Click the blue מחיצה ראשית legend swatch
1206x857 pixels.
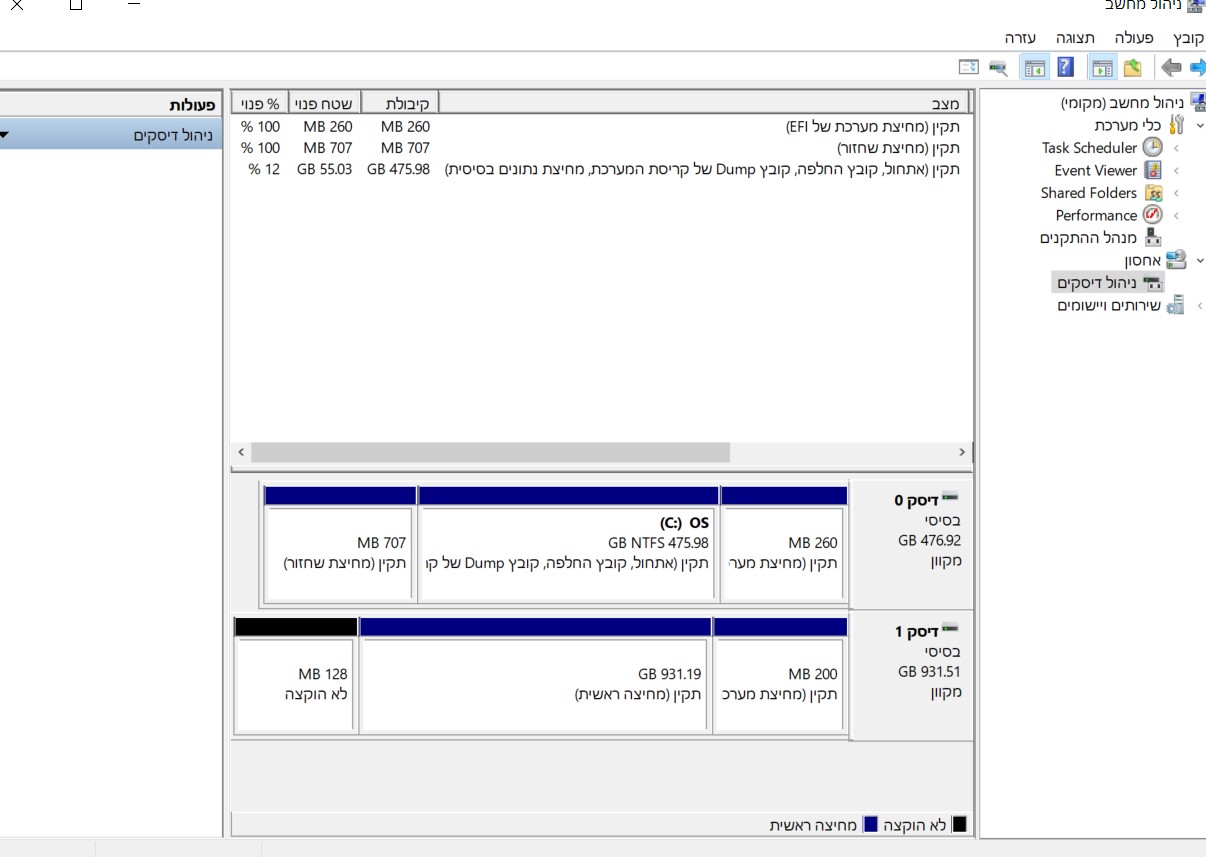click(x=870, y=825)
